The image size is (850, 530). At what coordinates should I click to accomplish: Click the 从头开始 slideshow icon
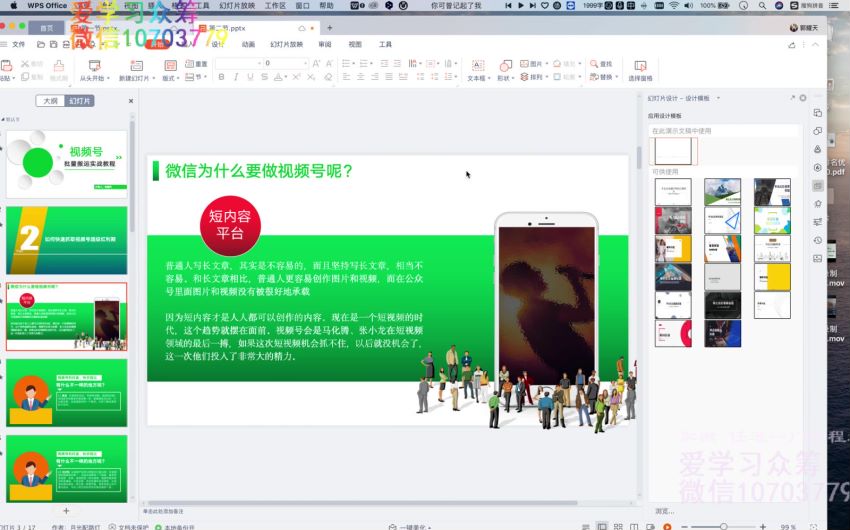[94, 66]
